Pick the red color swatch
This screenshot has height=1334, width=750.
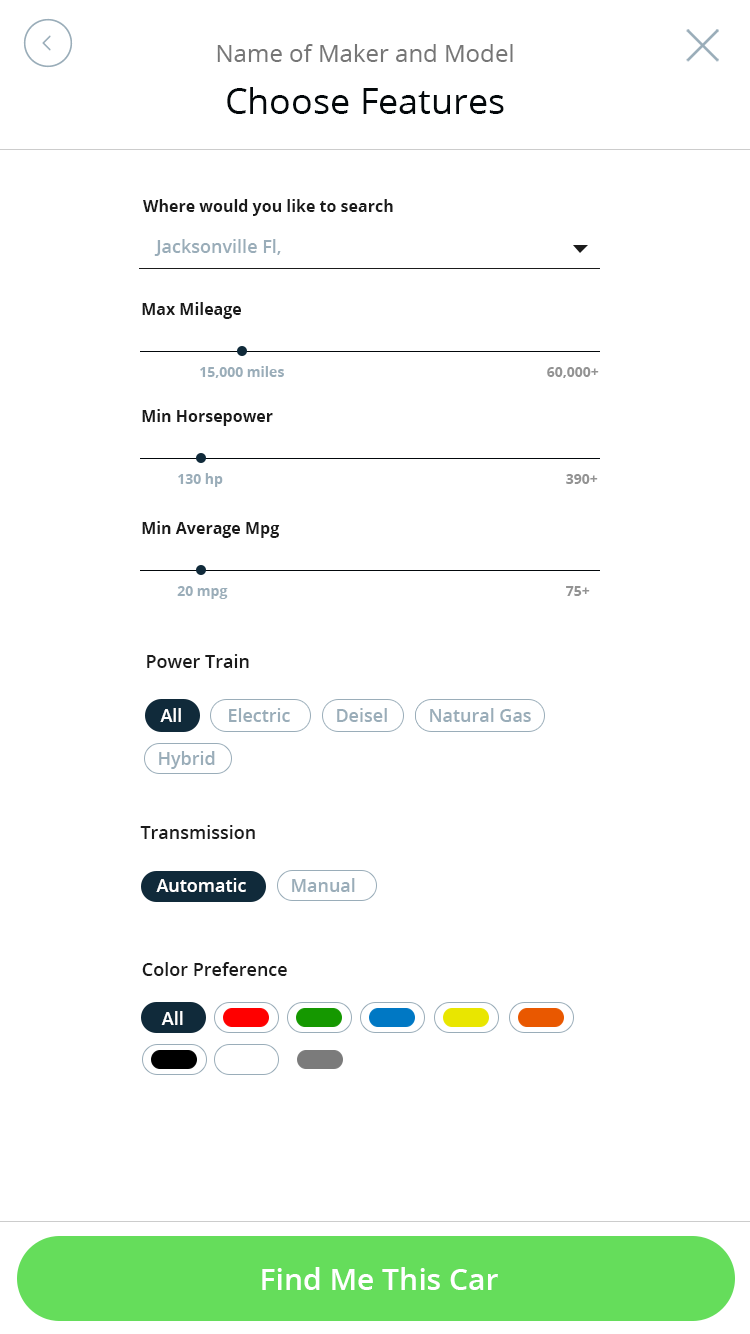[x=246, y=1018]
